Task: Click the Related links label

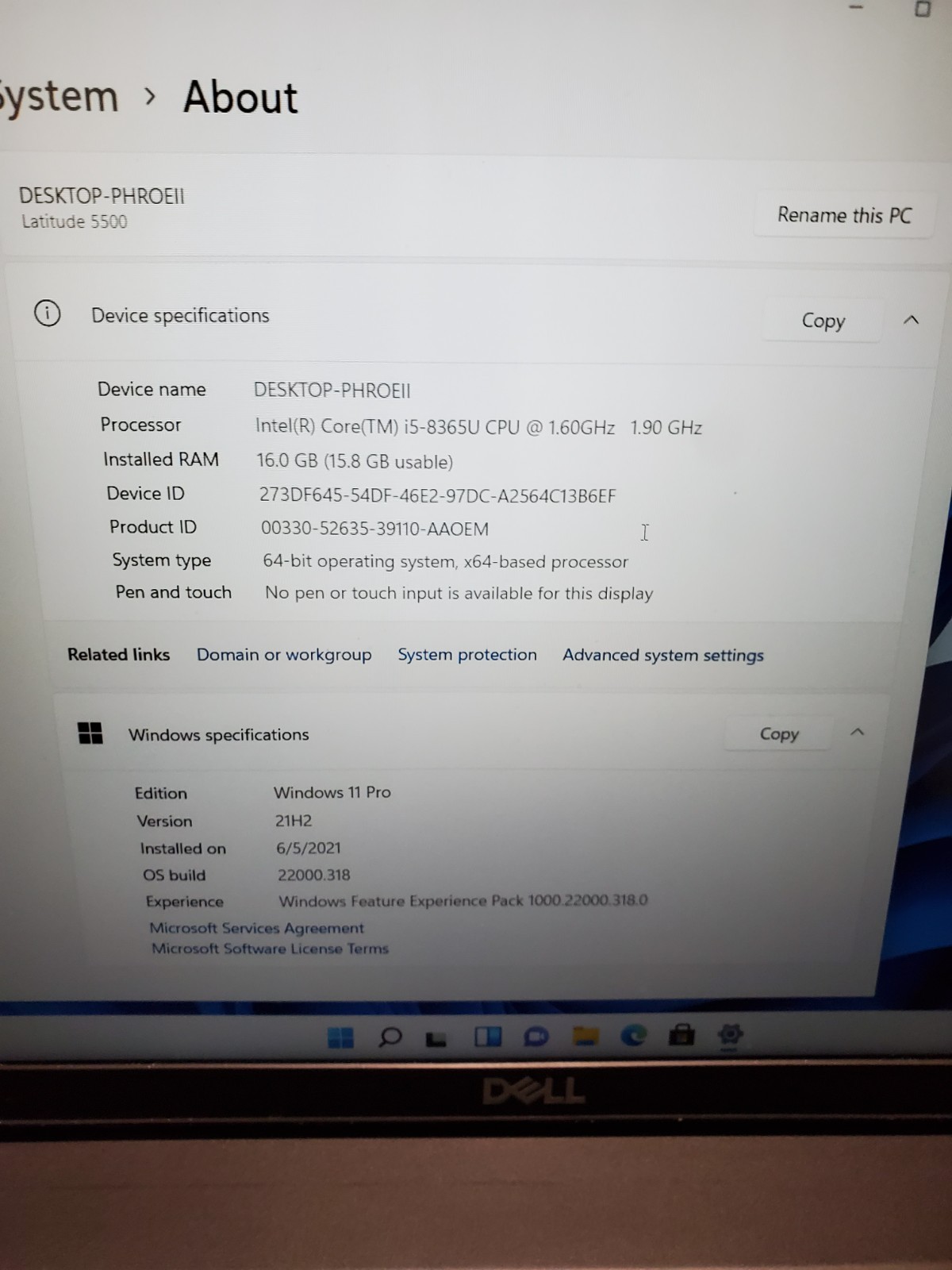Action: tap(118, 655)
